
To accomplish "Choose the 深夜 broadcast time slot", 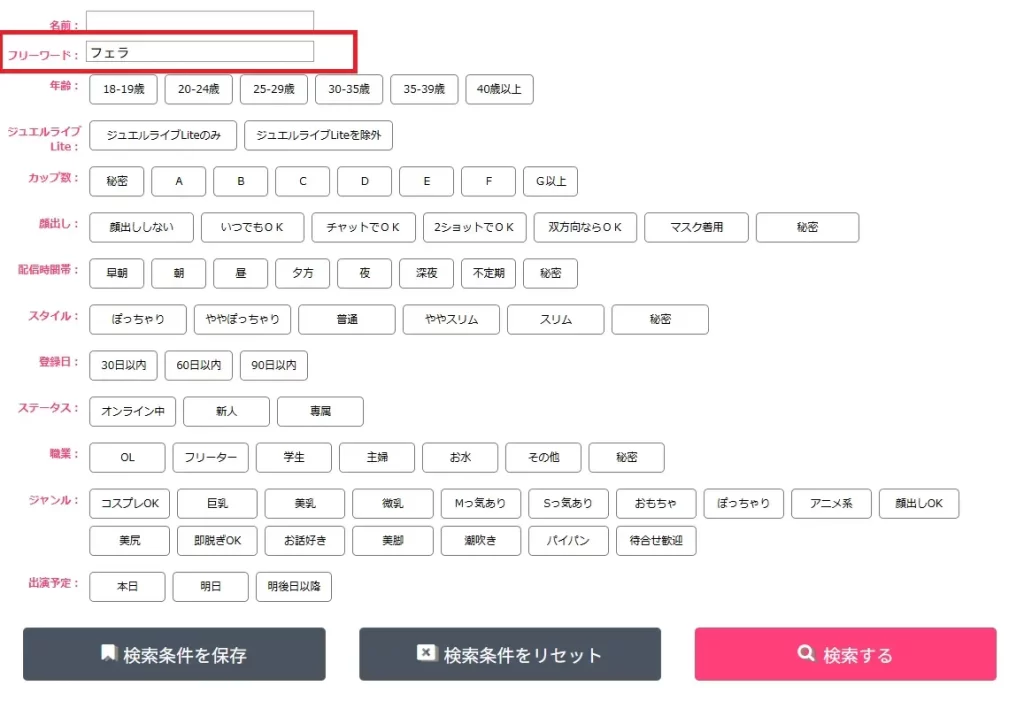I will (426, 273).
